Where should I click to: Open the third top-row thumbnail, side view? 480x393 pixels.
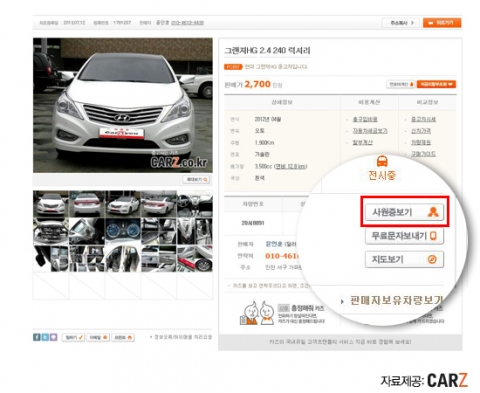(123, 204)
